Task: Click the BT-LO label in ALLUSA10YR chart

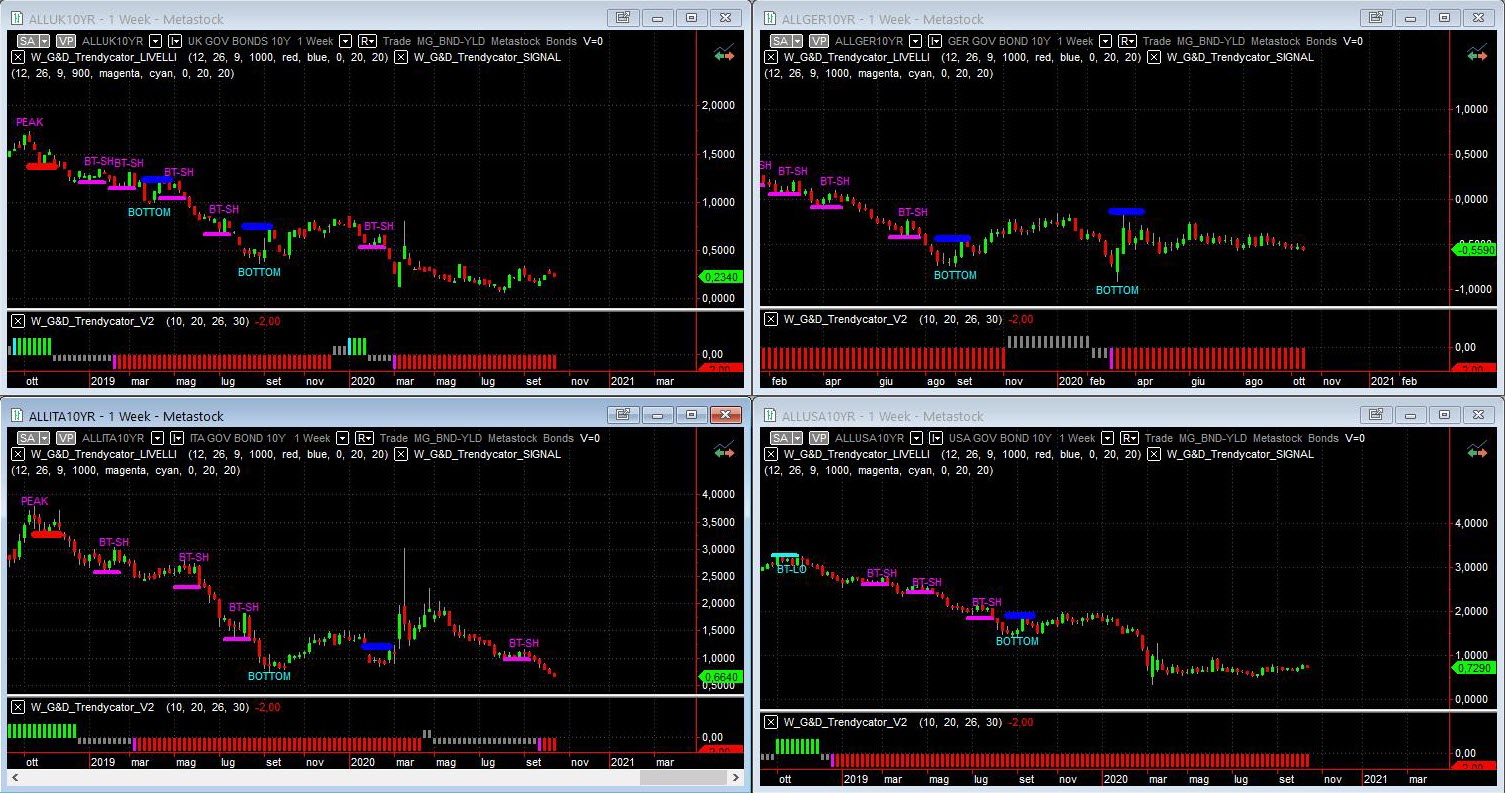Action: point(791,569)
